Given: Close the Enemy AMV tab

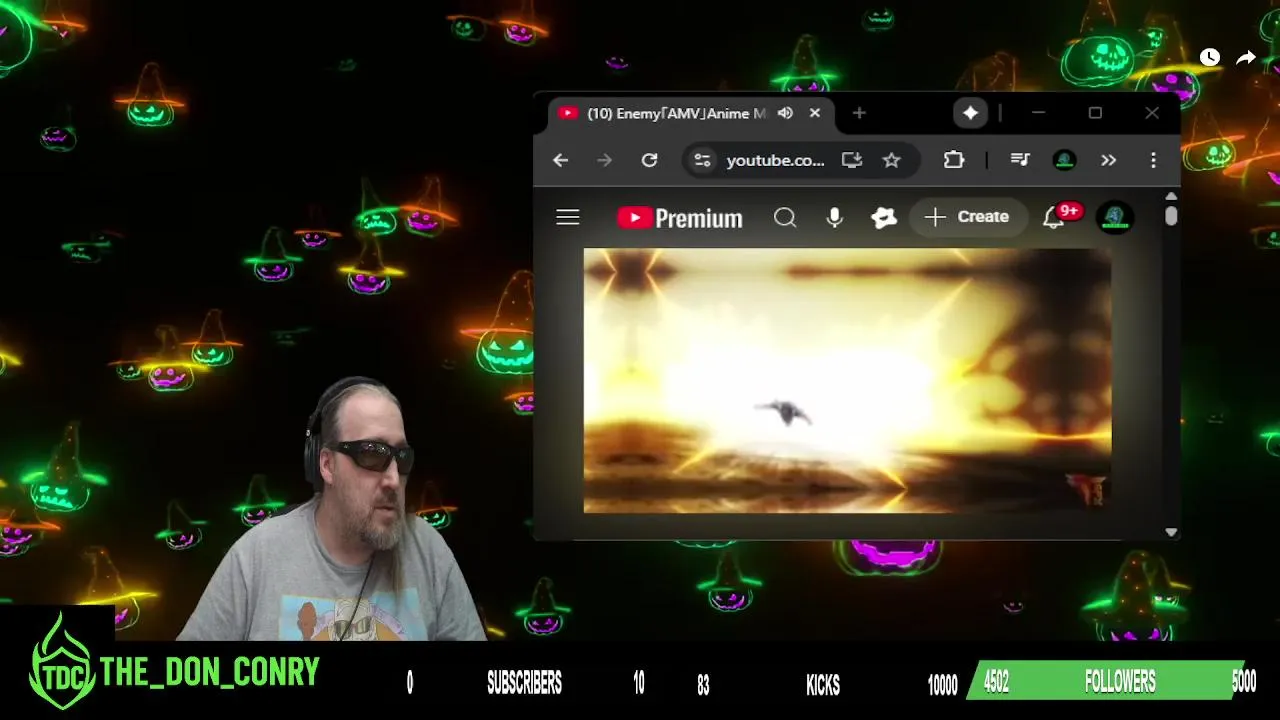Looking at the screenshot, I should pos(815,113).
